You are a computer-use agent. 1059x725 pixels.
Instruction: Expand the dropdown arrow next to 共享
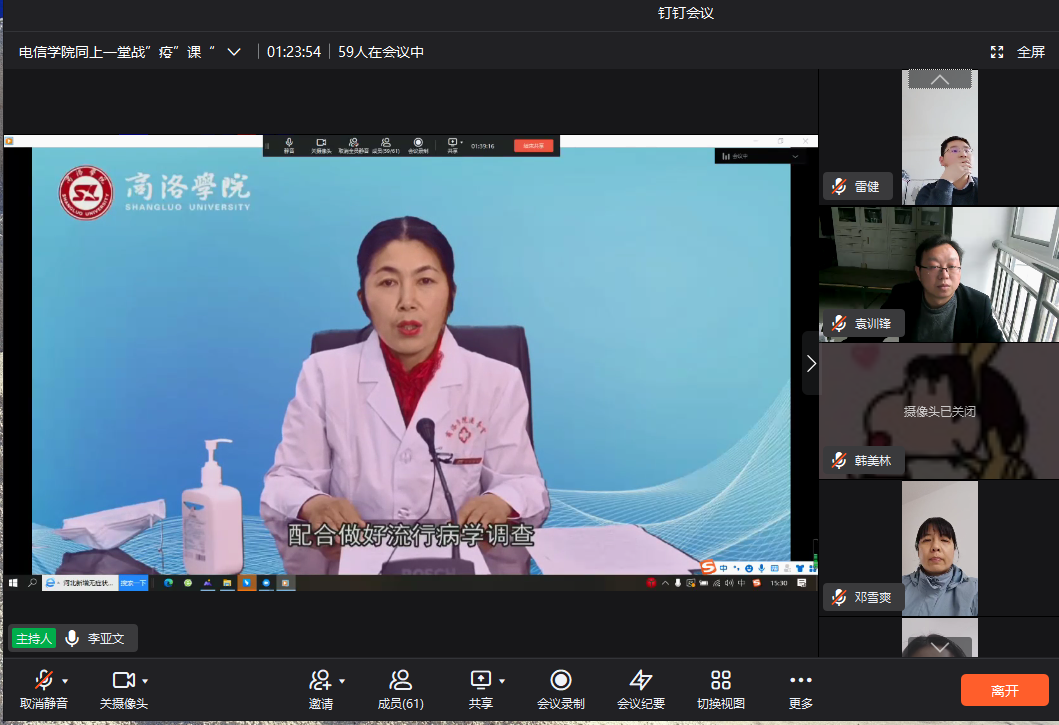[502, 681]
